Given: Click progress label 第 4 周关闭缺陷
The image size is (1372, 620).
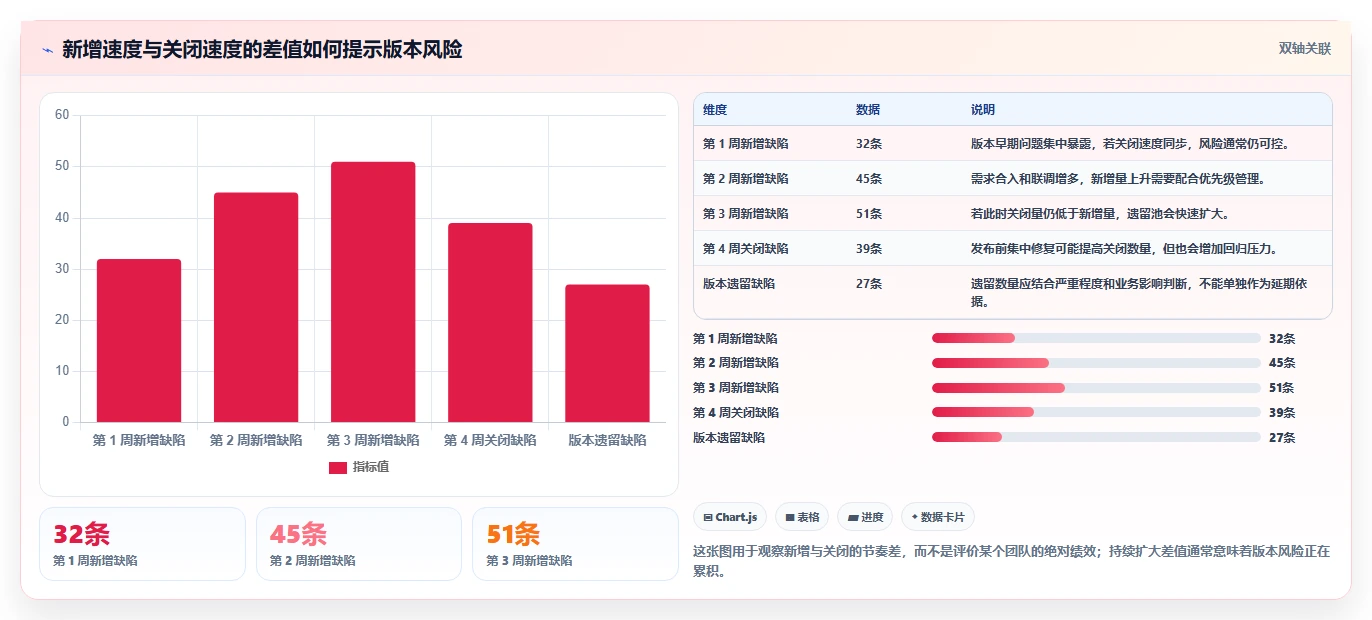Looking at the screenshot, I should click(x=736, y=413).
